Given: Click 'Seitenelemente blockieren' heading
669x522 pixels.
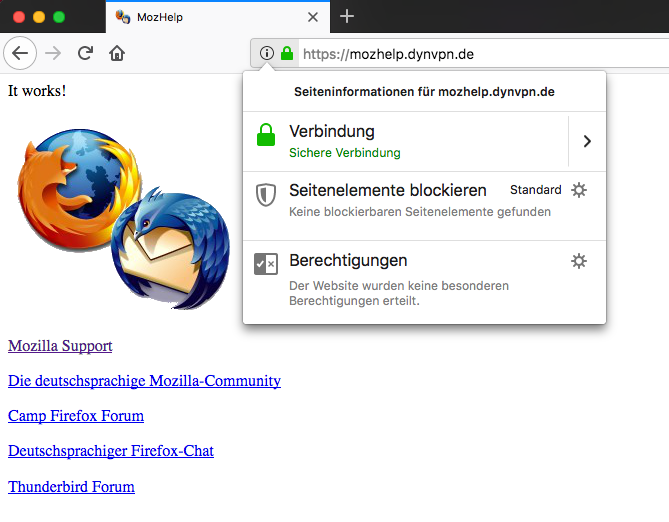Looking at the screenshot, I should coord(388,190).
